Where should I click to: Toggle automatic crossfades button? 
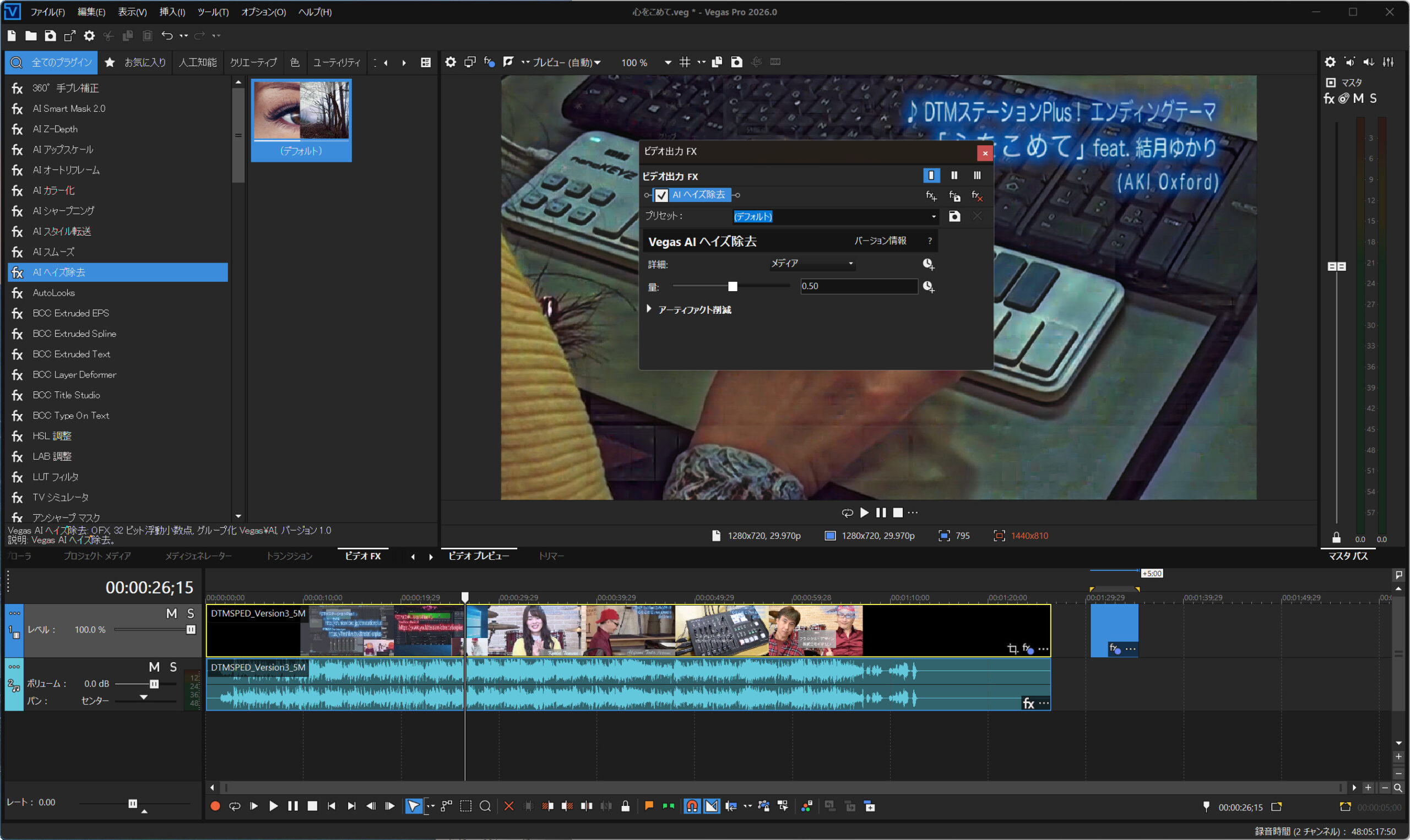[x=711, y=806]
